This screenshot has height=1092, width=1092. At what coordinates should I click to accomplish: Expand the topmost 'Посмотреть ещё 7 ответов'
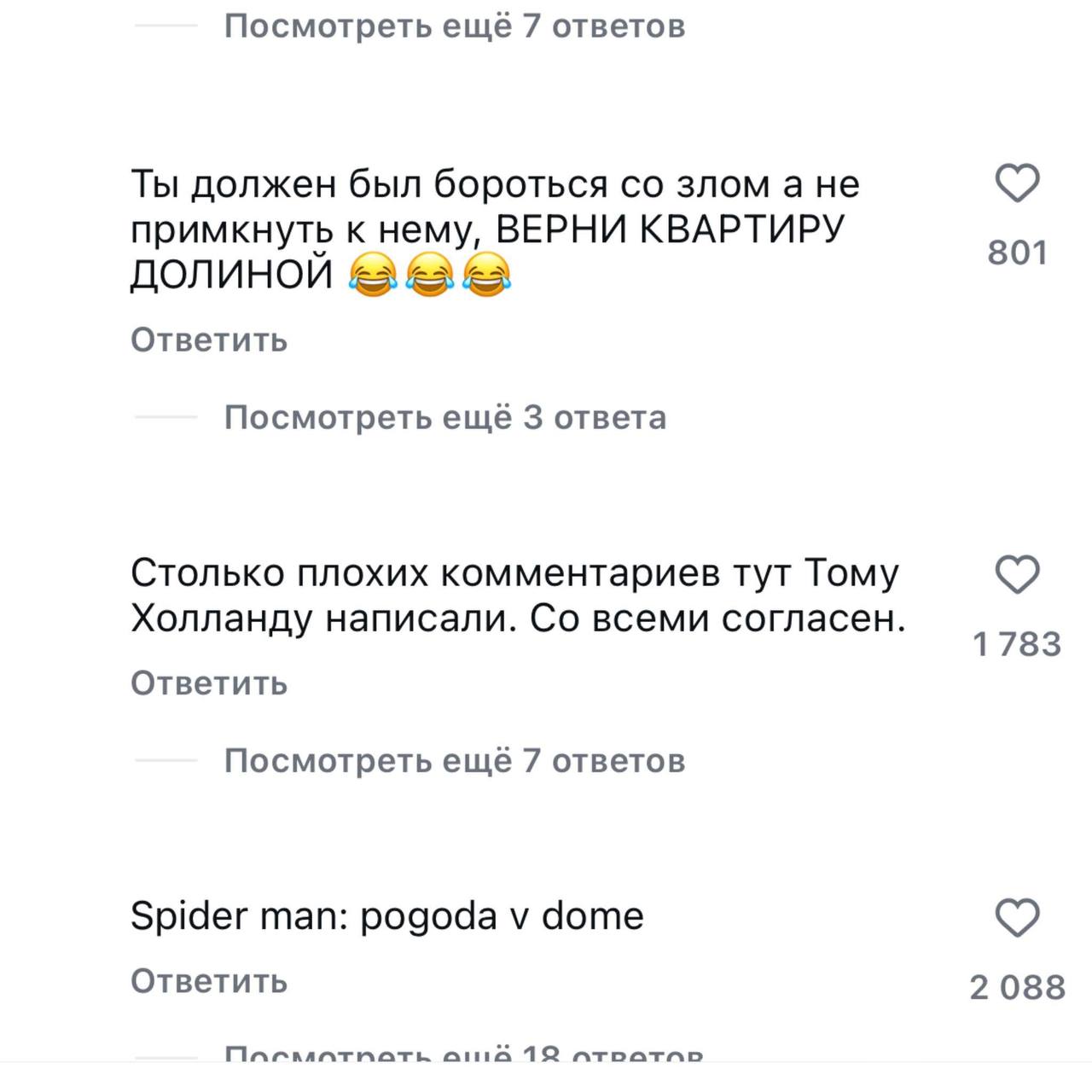(x=454, y=26)
